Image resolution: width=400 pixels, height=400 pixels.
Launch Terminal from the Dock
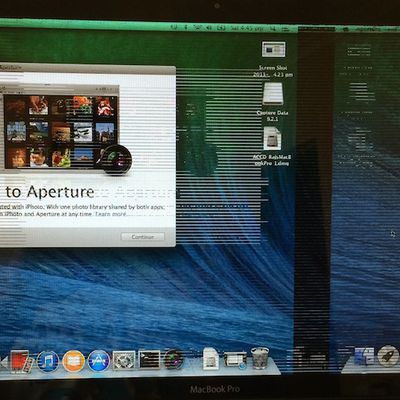(x=149, y=360)
